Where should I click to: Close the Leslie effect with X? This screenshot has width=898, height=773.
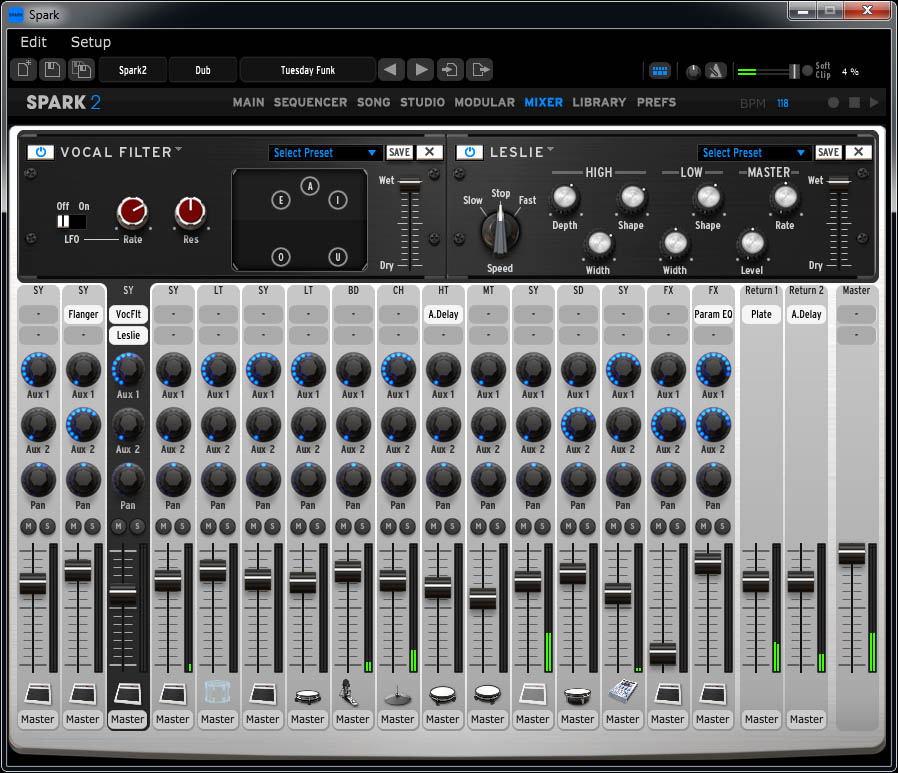(858, 152)
